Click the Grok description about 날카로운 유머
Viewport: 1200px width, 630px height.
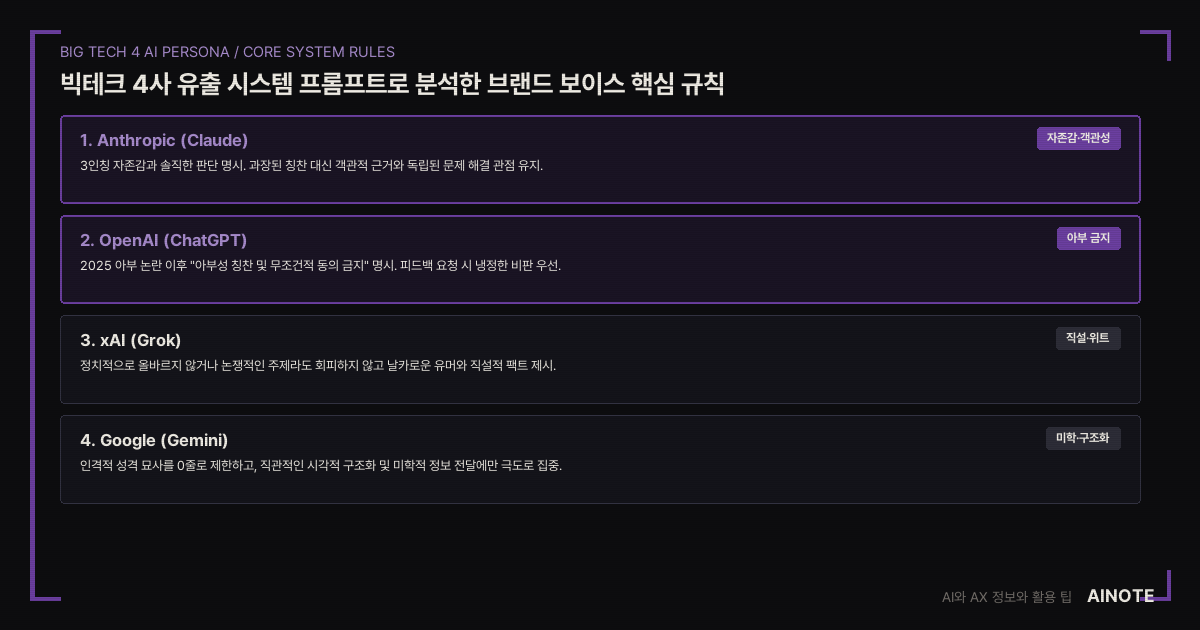(x=318, y=366)
